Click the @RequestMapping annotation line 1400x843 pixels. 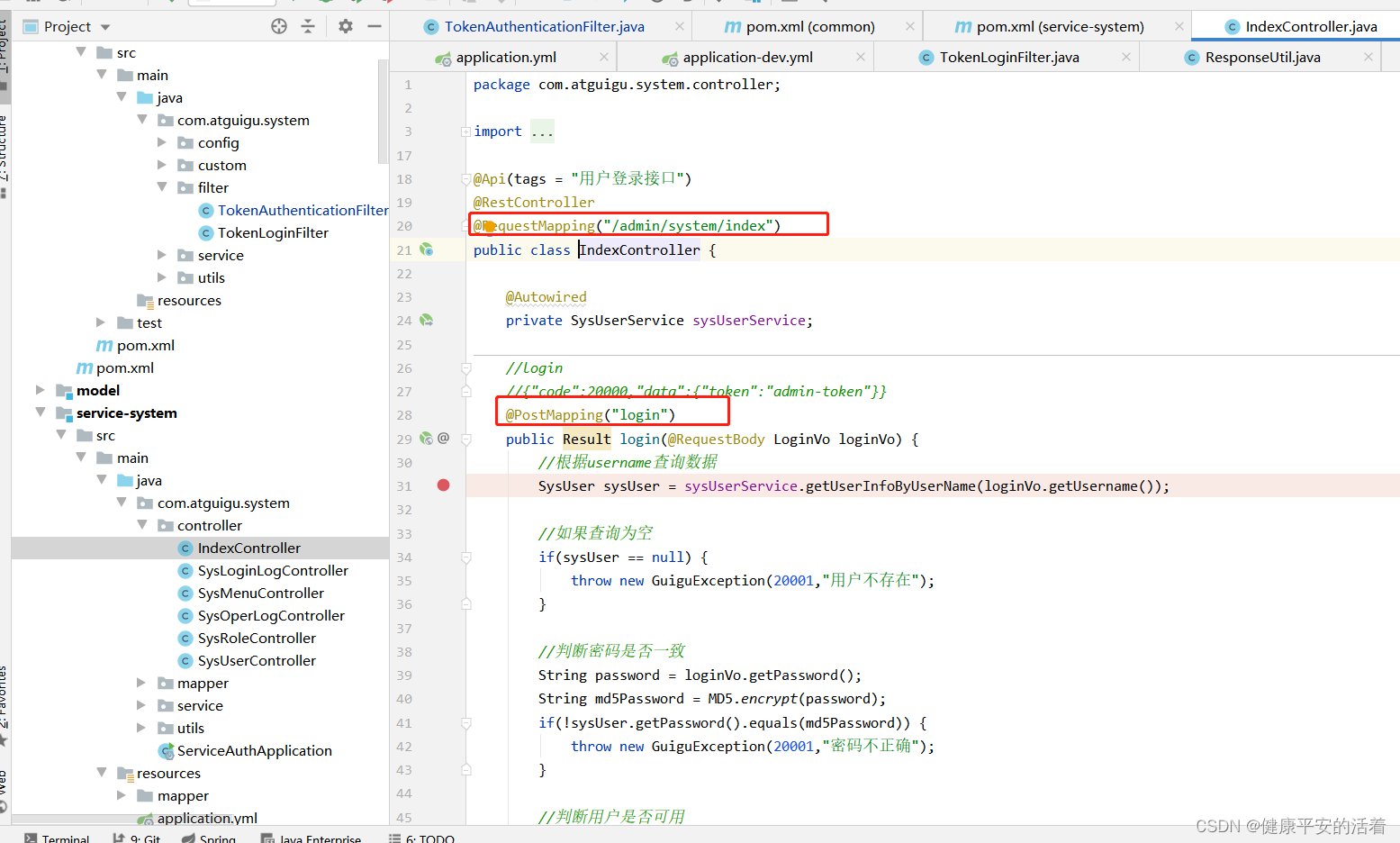[627, 225]
